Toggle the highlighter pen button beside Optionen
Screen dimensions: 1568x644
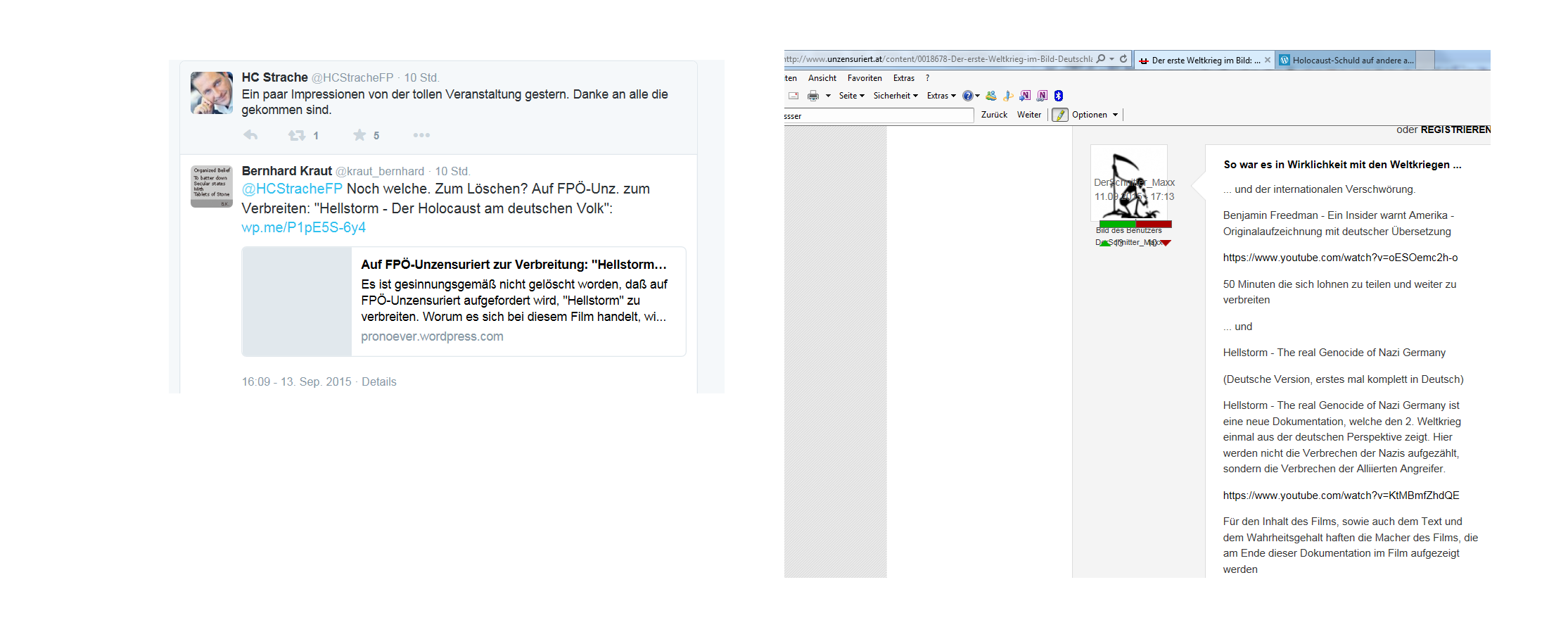(x=1060, y=115)
